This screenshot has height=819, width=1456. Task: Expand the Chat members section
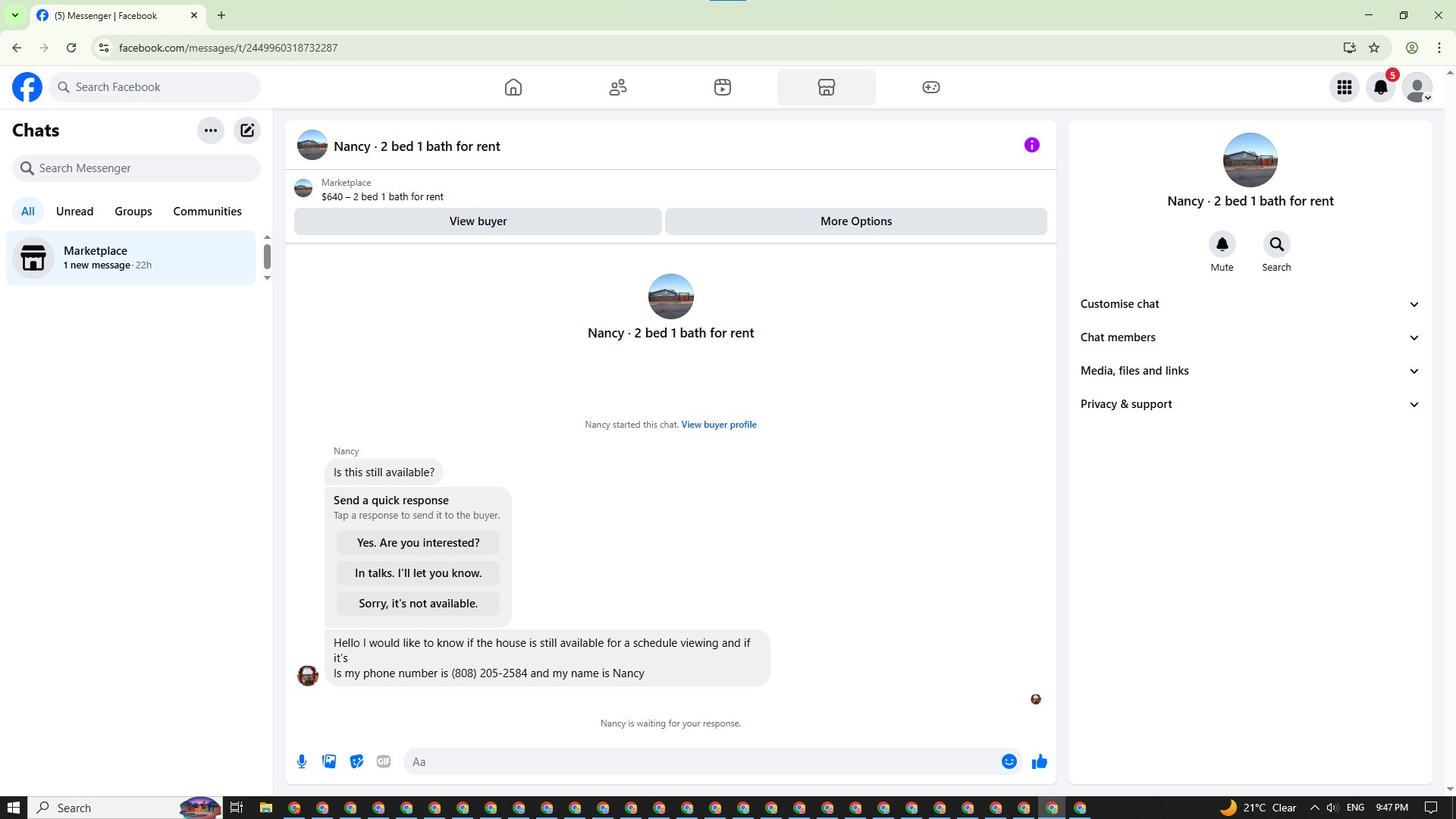[x=1250, y=337]
